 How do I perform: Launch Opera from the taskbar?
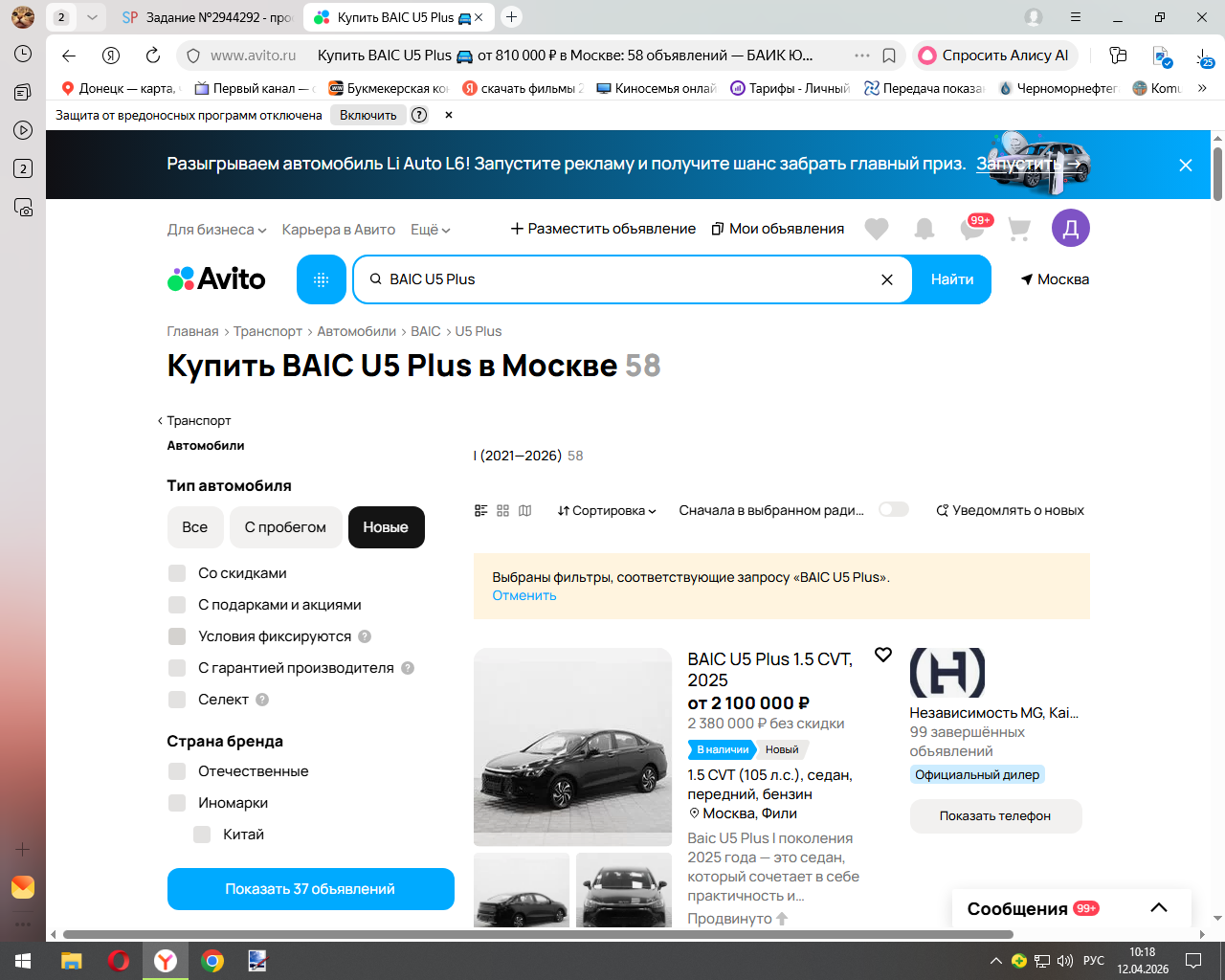(119, 961)
